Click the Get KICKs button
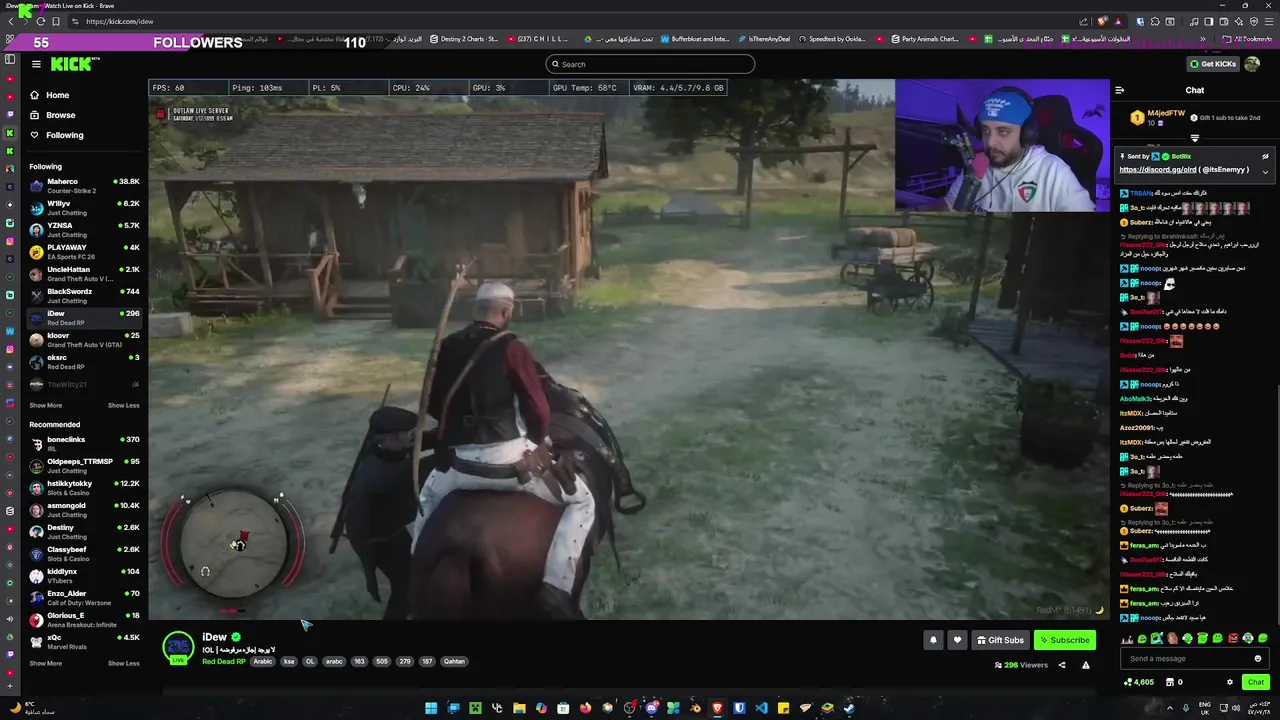This screenshot has width=1280, height=720. [1213, 64]
